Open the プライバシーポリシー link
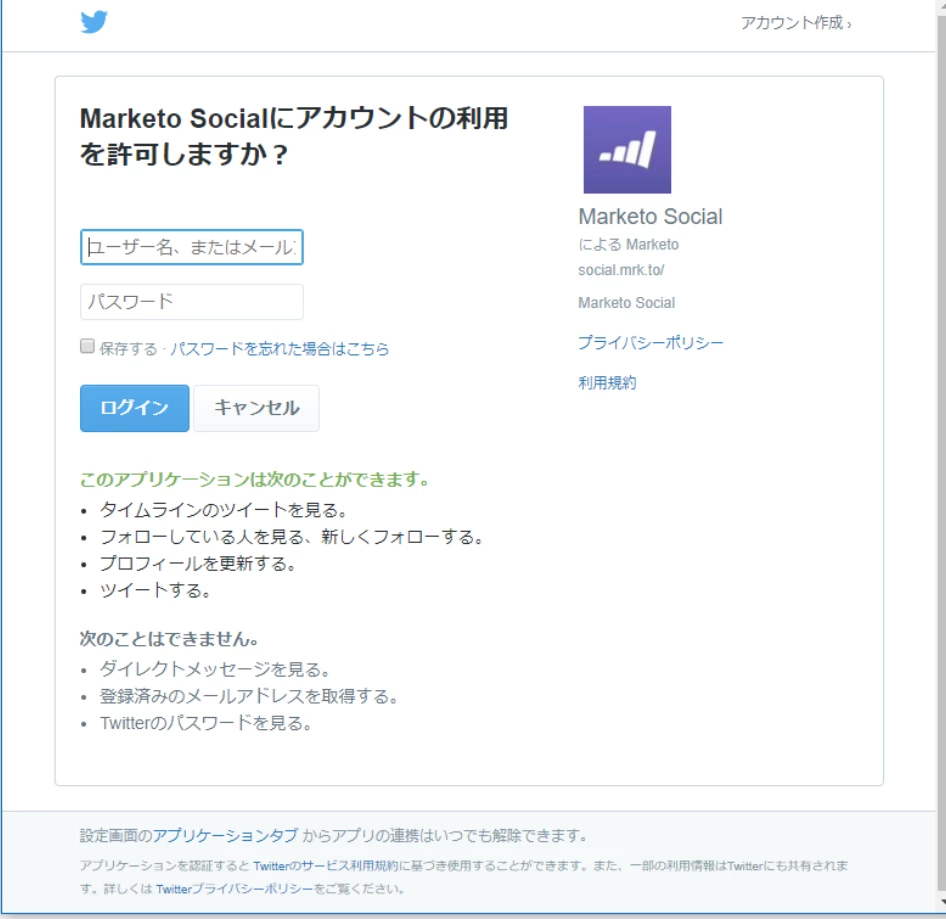 pyautogui.click(x=650, y=343)
